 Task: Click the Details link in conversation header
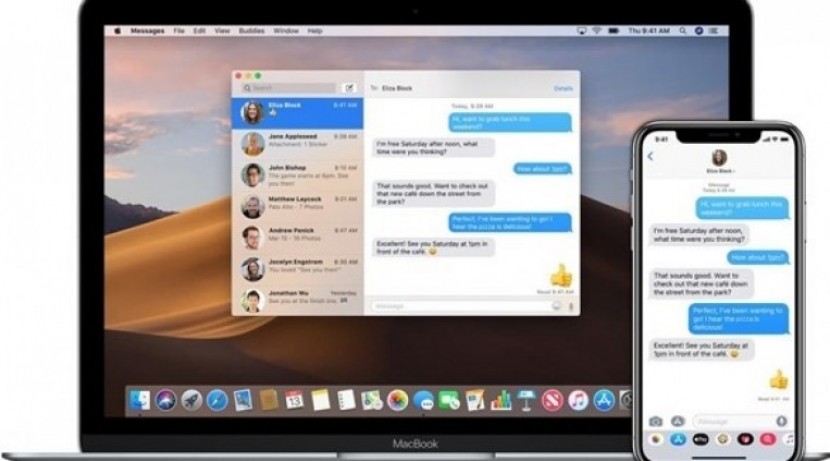pyautogui.click(x=563, y=88)
